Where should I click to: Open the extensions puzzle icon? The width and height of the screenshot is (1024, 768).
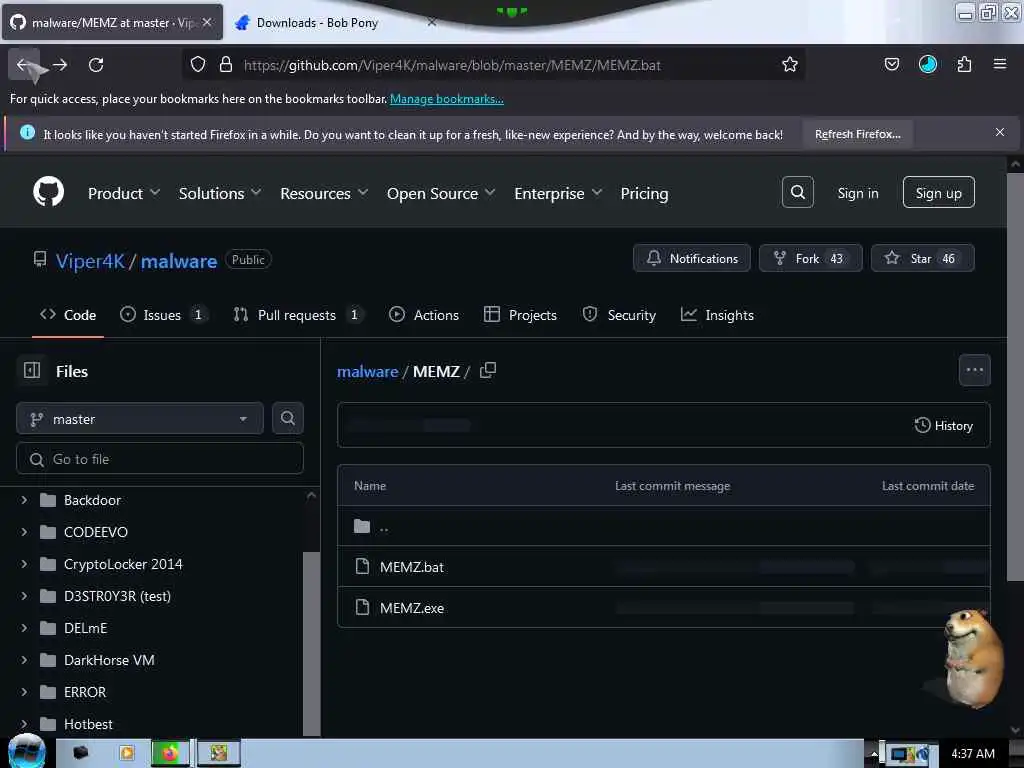[964, 65]
